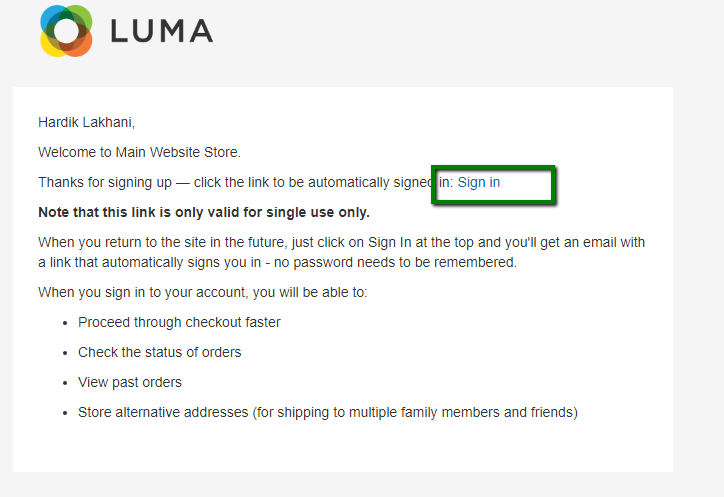This screenshot has width=724, height=497.
Task: Click the bullet before View past orders
Action: pyautogui.click(x=65, y=383)
